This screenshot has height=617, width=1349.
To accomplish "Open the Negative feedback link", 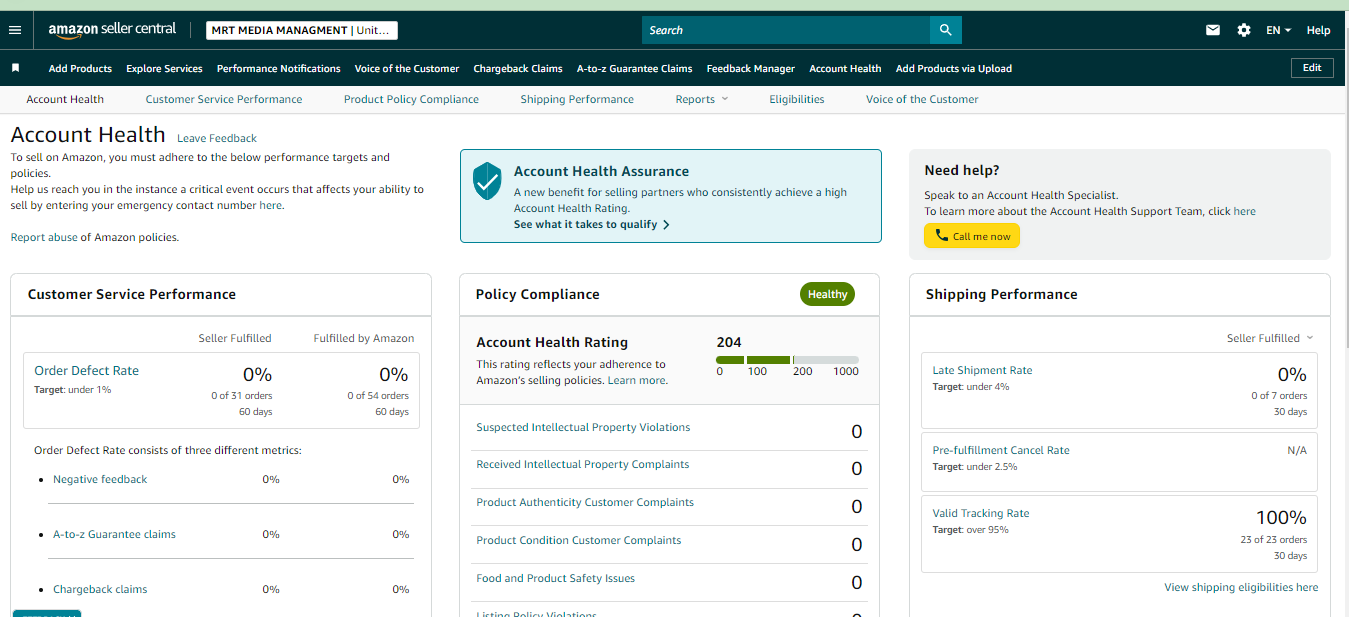I will click(x=100, y=479).
